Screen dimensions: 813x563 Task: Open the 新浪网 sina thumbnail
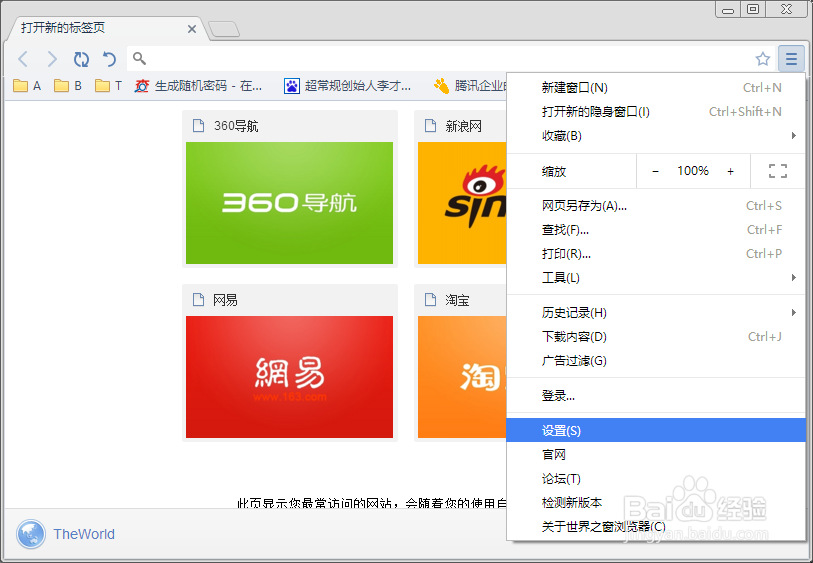pos(462,203)
